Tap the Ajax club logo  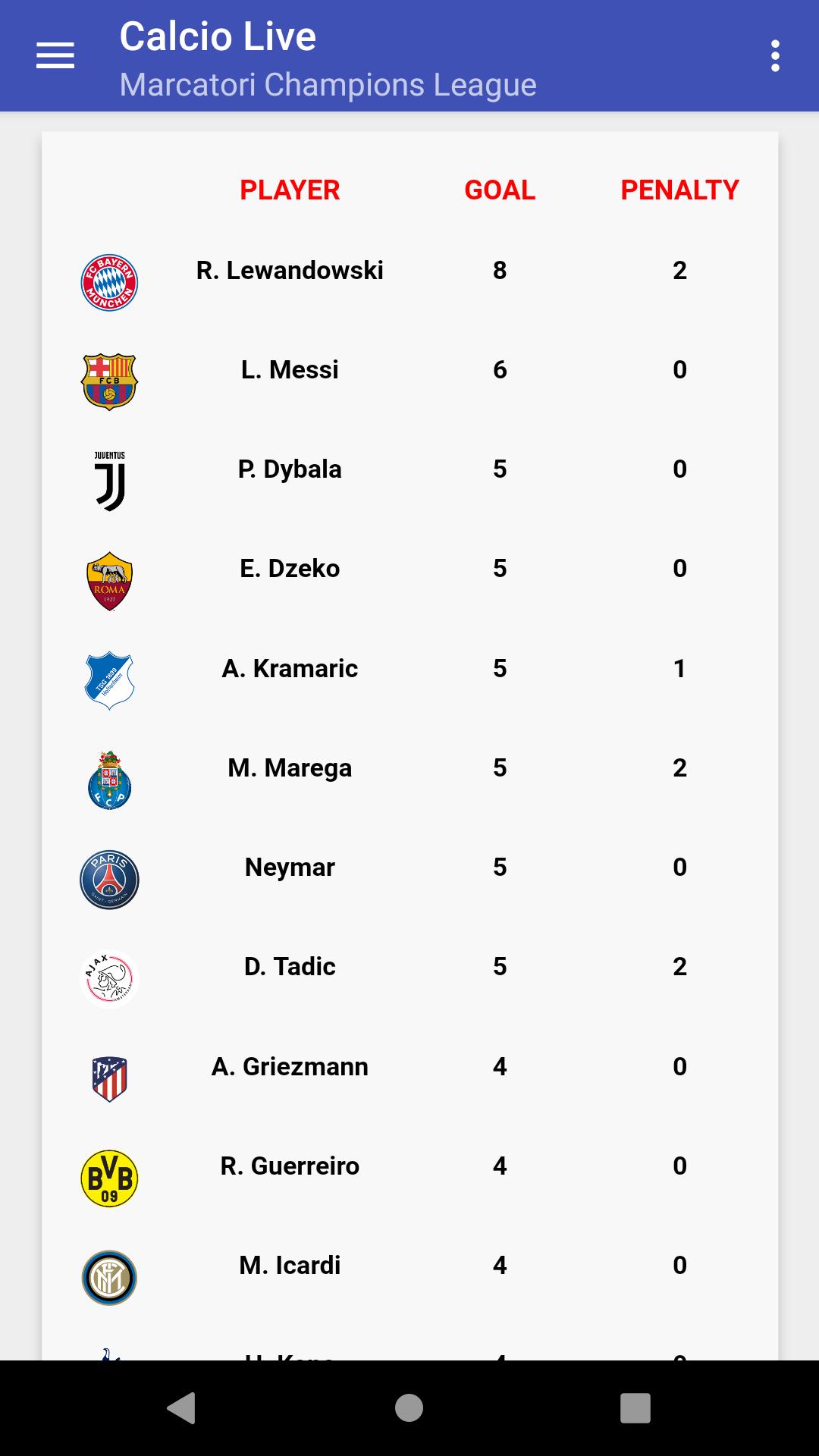pyautogui.click(x=109, y=979)
